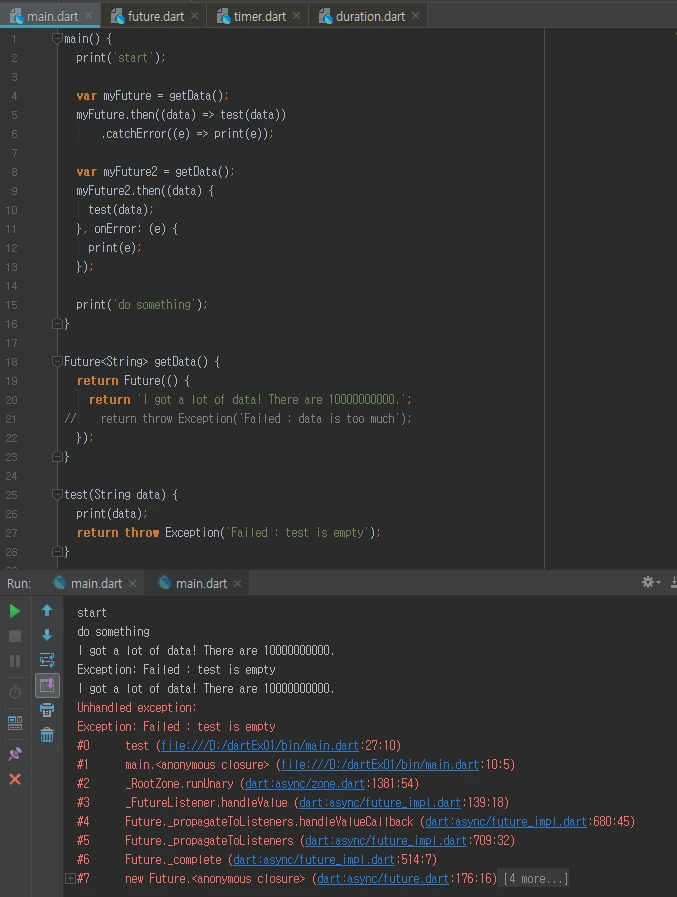The image size is (677, 897).
Task: Collapse the getData() function at line 18
Action: coord(57,361)
